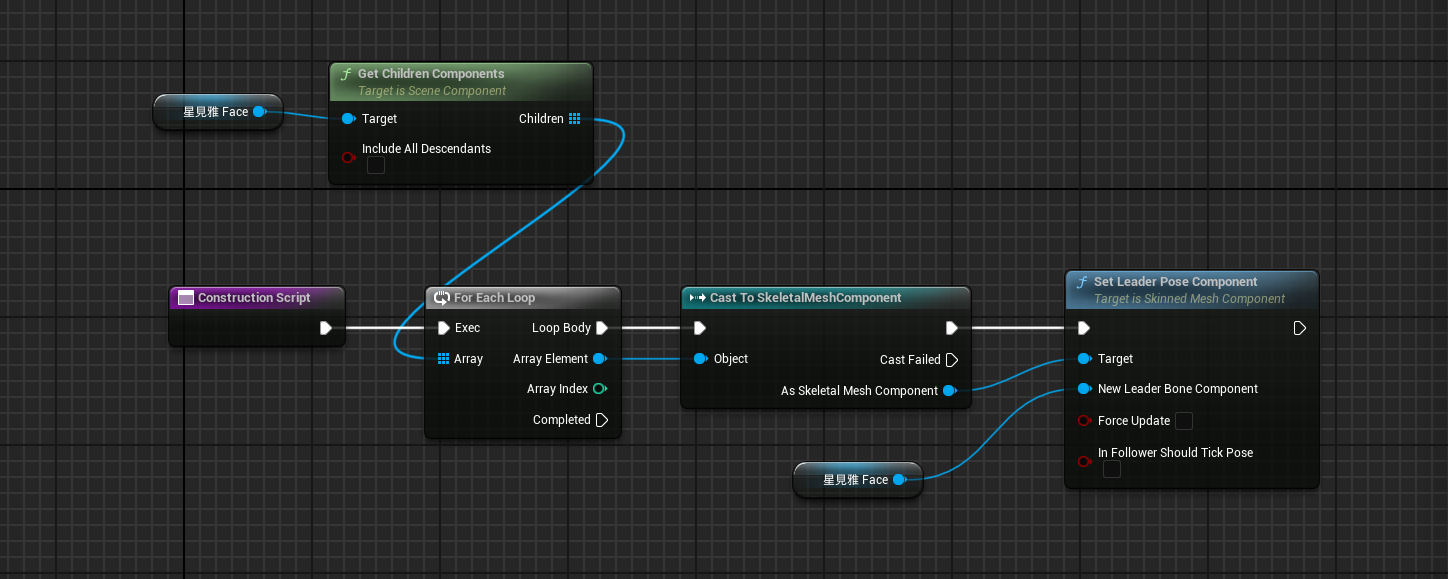The width and height of the screenshot is (1448, 579).
Task: Click the As Skeletal Mesh Component pin
Action: (x=949, y=391)
